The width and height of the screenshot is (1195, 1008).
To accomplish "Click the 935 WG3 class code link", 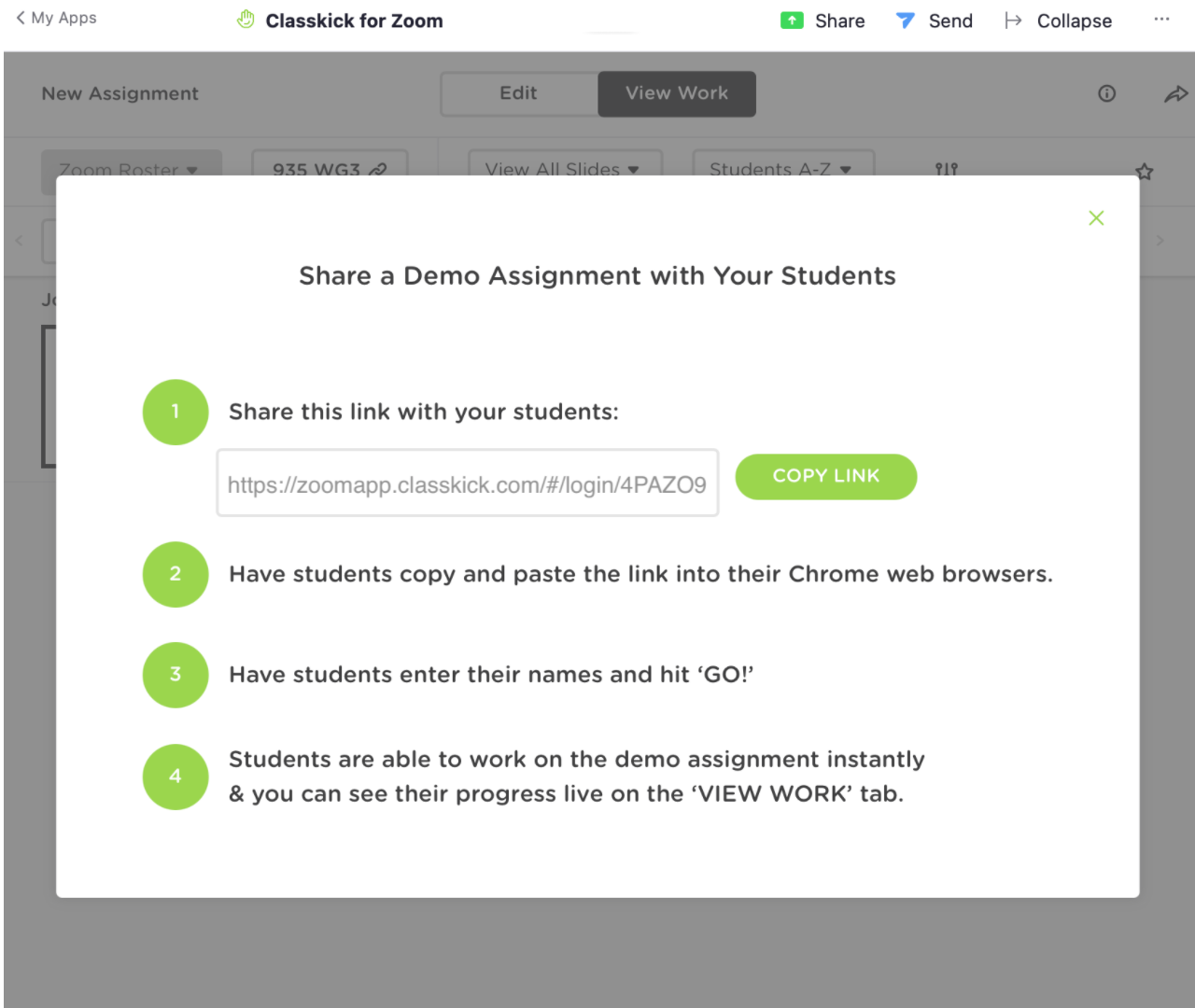I will tap(329, 168).
